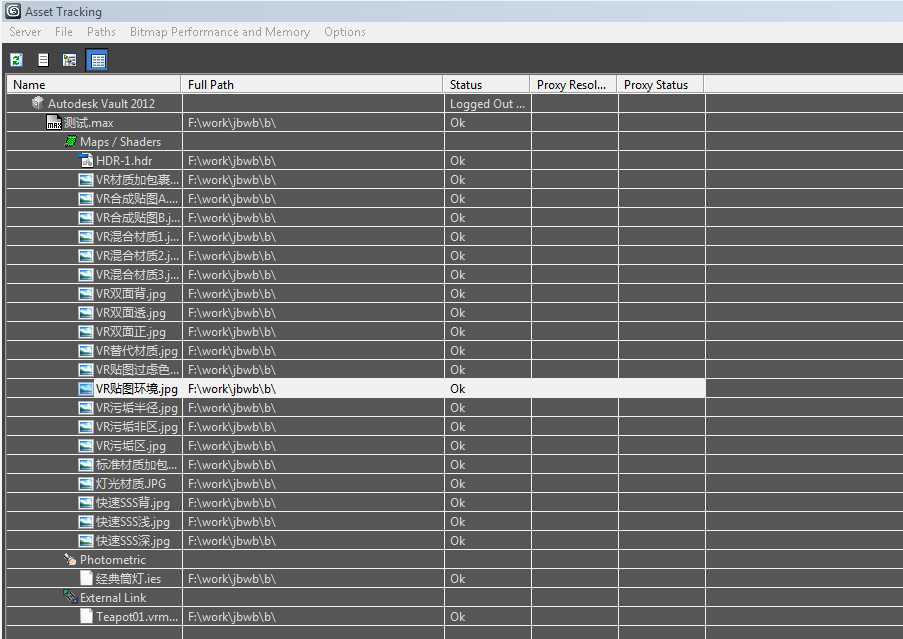The image size is (903, 639).
Task: Select the VR贴图过虑色 asset
Action: [356, 370]
